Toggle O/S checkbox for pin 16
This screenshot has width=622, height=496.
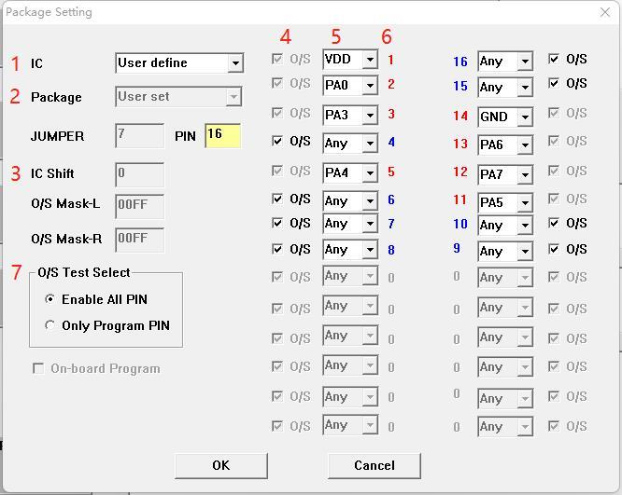click(x=553, y=59)
